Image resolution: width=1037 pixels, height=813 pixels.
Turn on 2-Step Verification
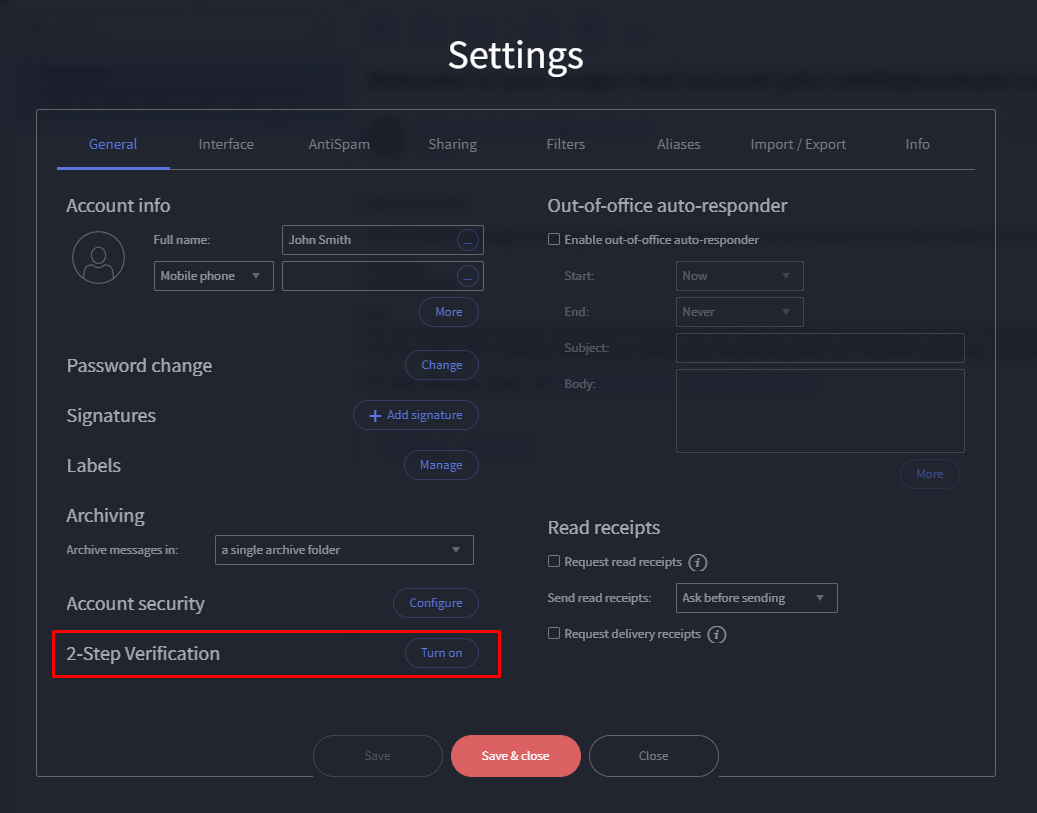[x=441, y=653]
